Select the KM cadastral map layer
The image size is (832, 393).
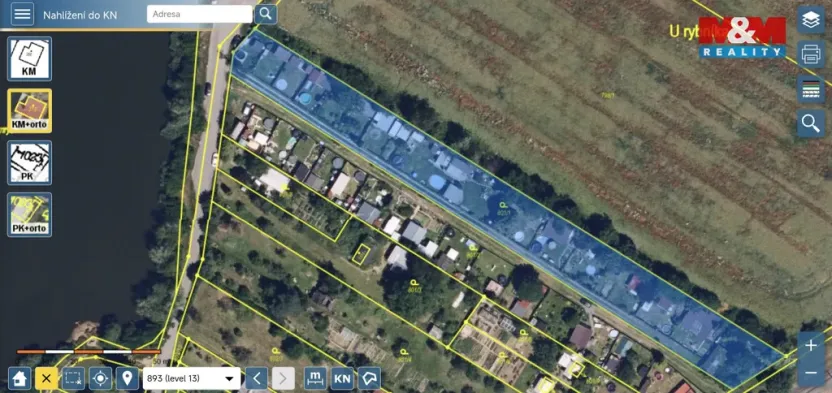pos(29,59)
